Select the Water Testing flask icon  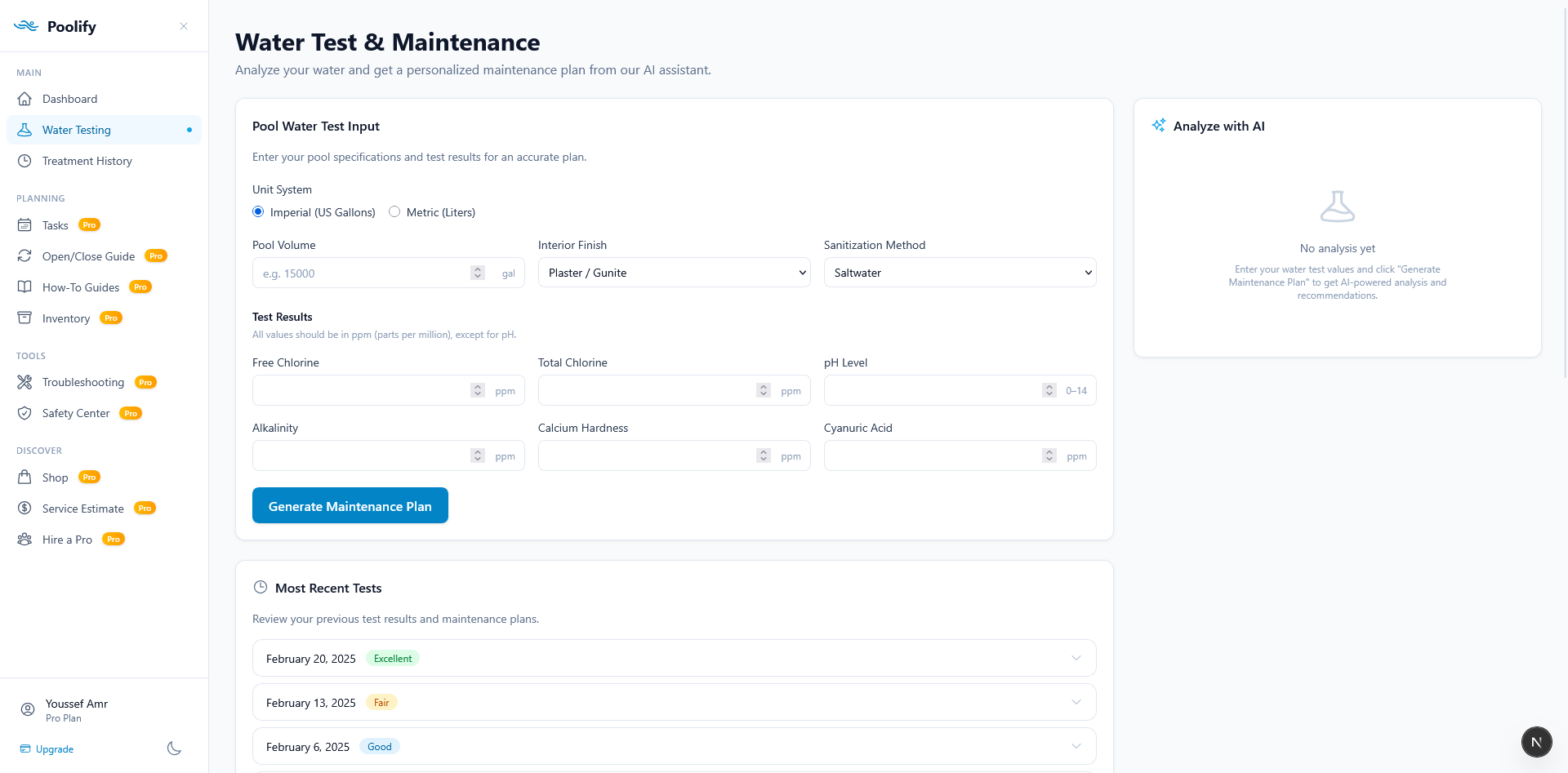tap(25, 129)
